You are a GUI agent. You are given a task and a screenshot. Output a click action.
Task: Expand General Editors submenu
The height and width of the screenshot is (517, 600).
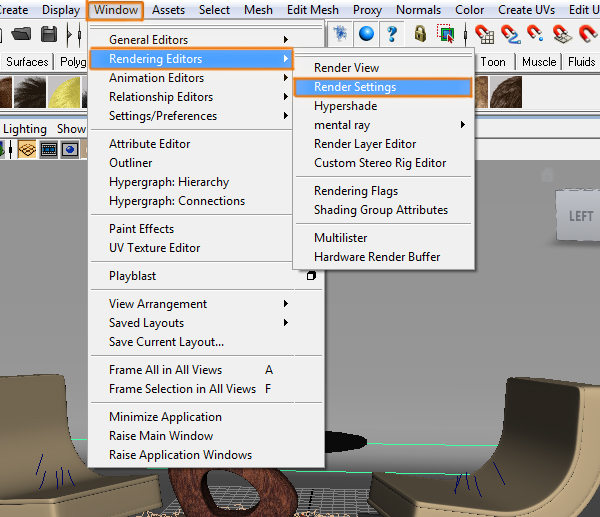(191, 39)
